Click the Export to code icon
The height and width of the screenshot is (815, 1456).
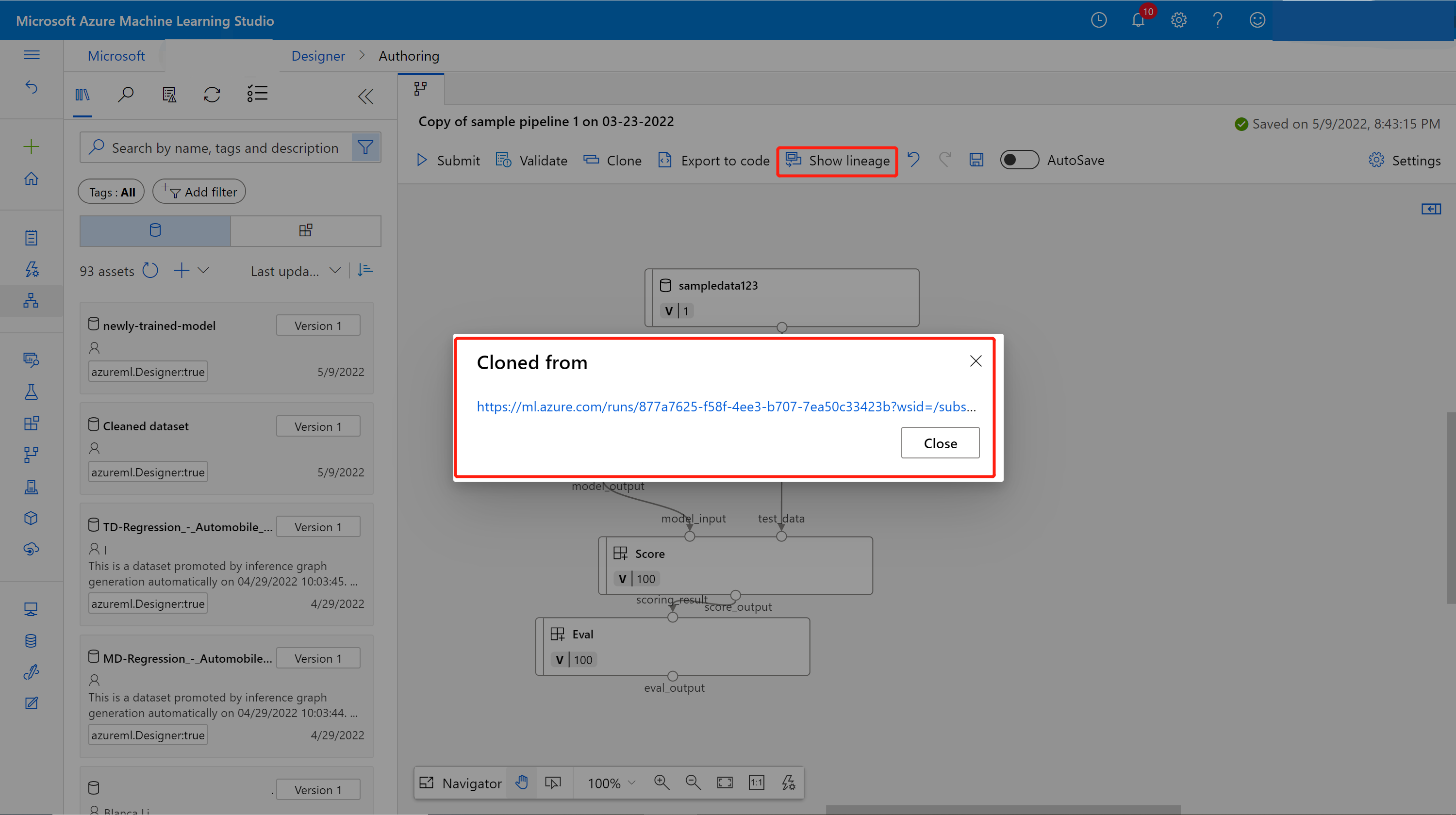665,161
